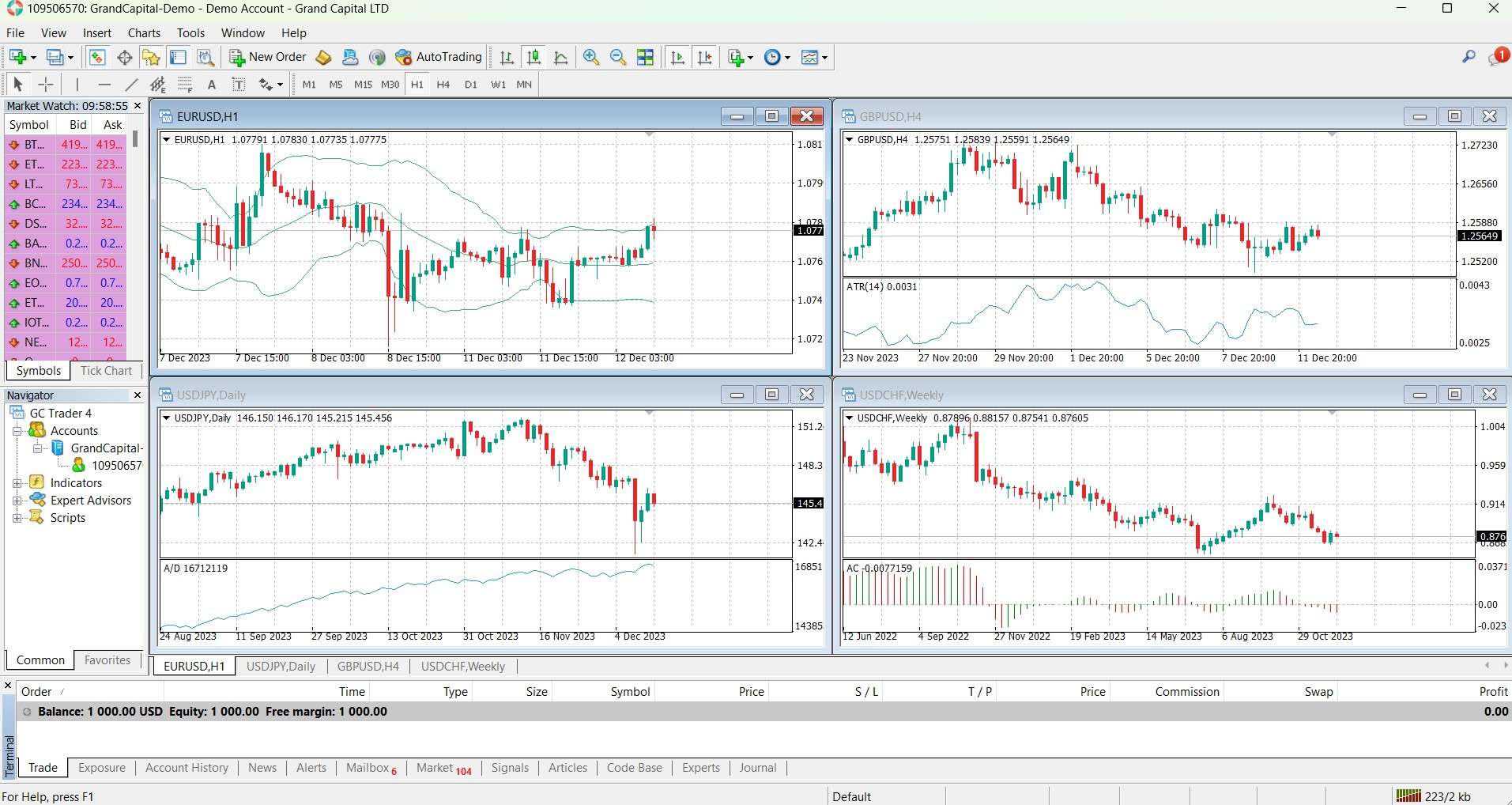
Task: Close the Navigator panel
Action: click(x=138, y=395)
